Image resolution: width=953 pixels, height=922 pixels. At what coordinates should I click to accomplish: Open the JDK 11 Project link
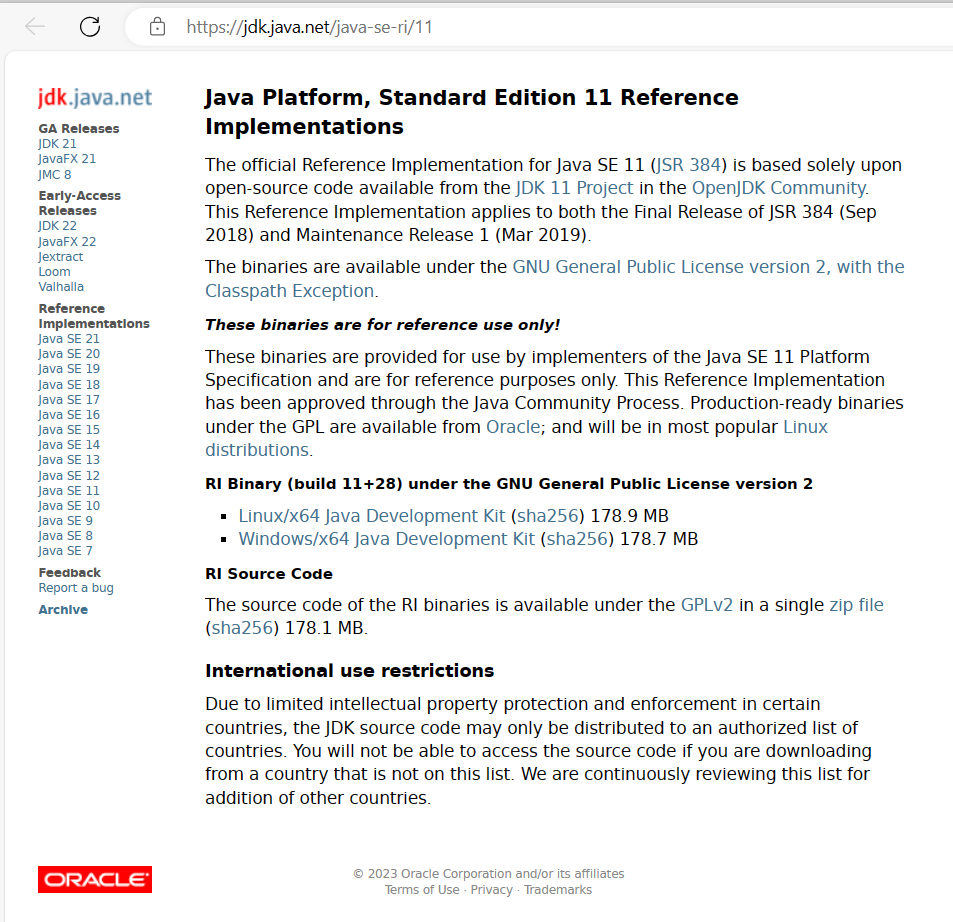(574, 188)
